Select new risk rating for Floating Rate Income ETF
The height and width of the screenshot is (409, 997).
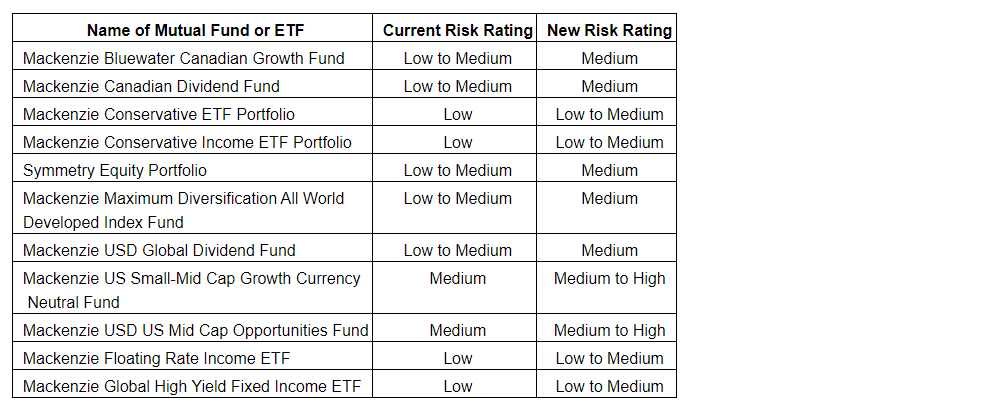point(609,358)
